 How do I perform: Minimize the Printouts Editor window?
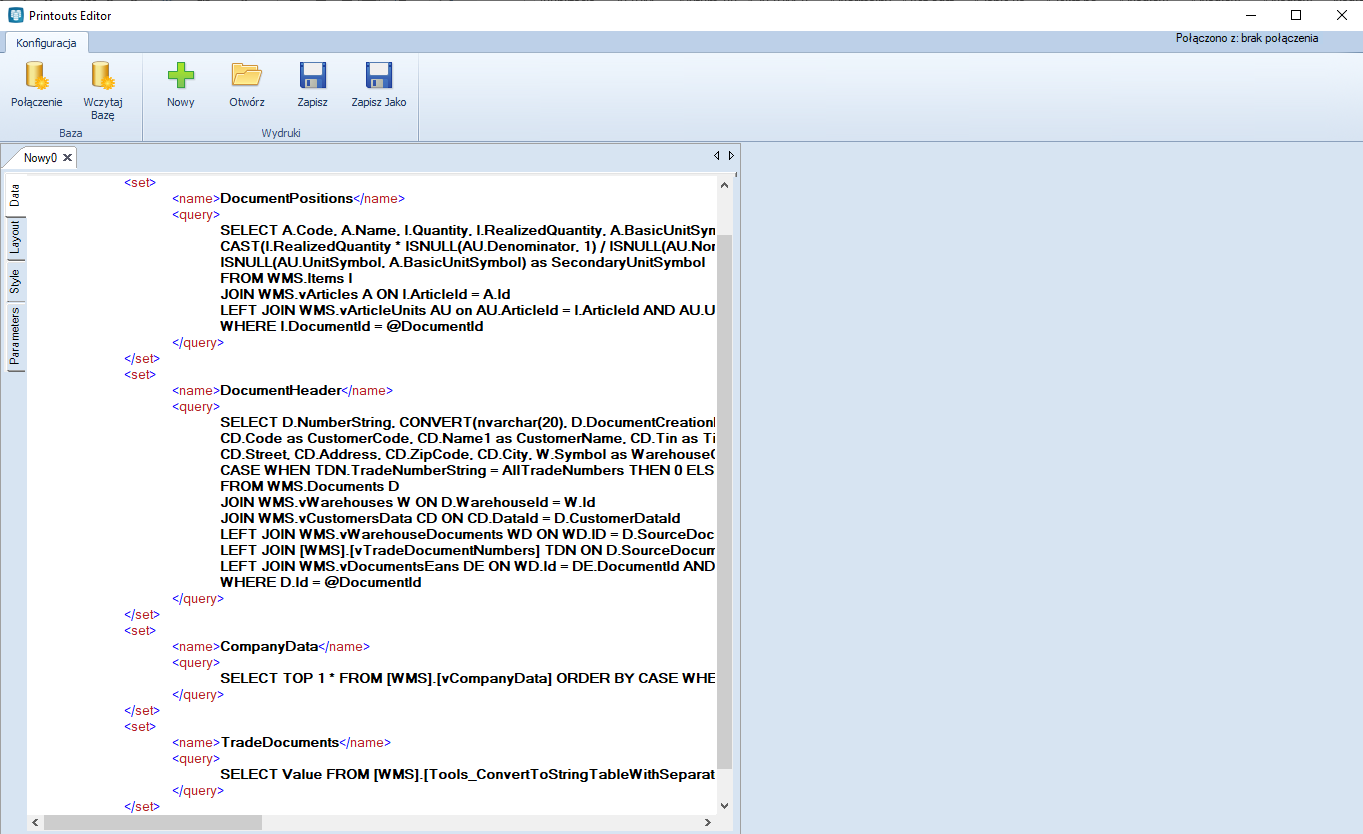coord(1250,15)
